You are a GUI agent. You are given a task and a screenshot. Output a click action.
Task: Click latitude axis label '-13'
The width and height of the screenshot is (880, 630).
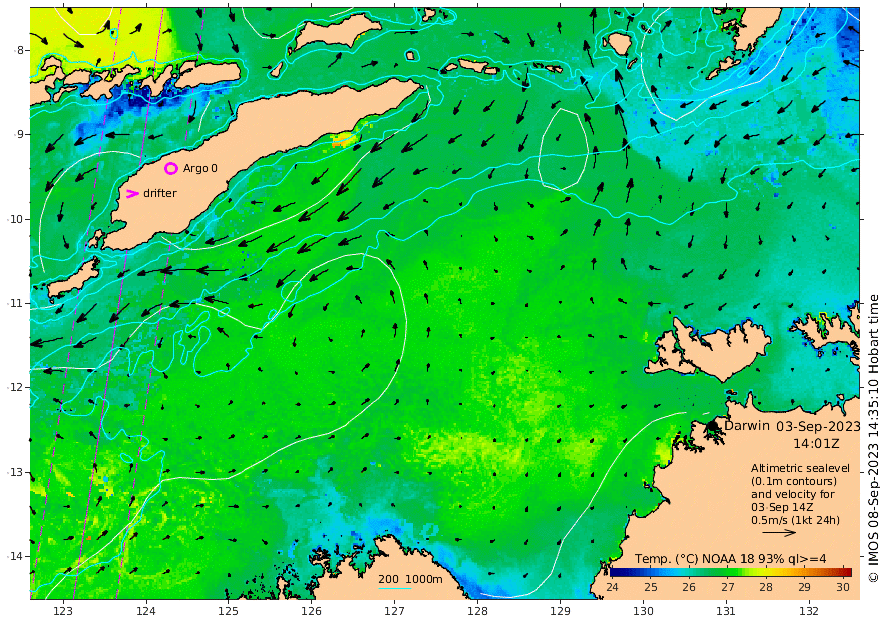17,472
